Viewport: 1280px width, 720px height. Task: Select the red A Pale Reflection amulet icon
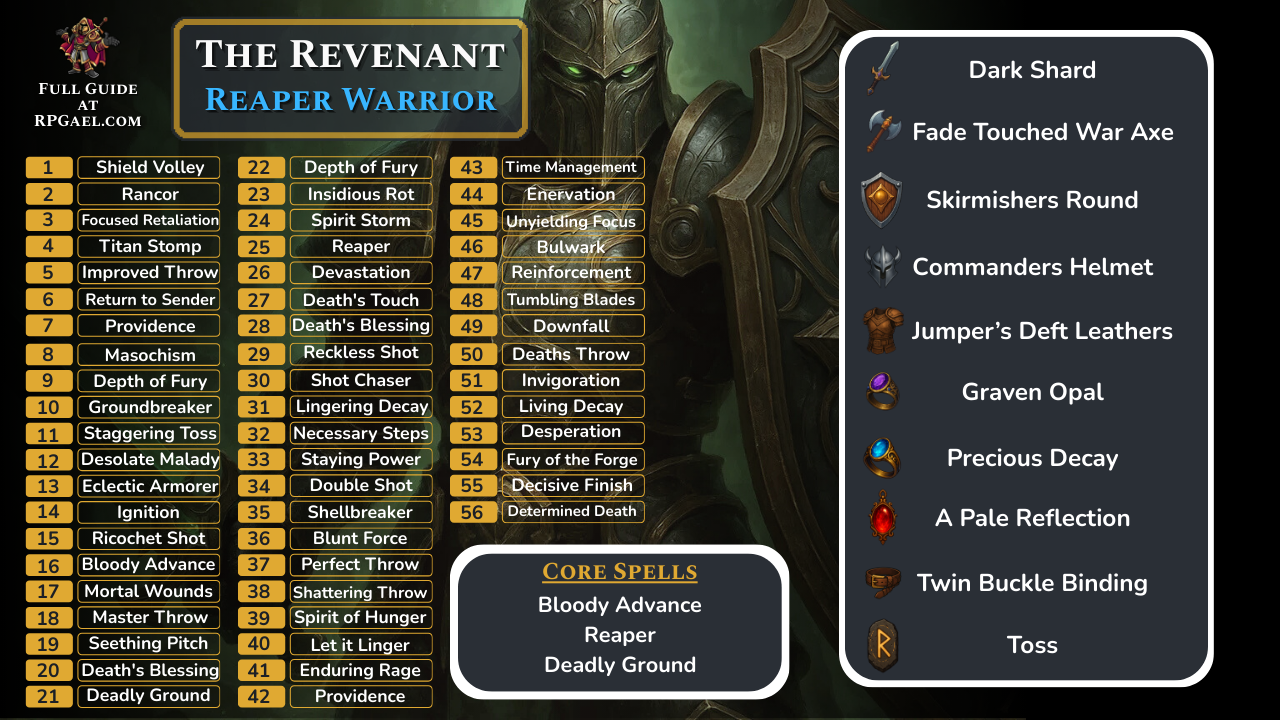pyautogui.click(x=882, y=518)
